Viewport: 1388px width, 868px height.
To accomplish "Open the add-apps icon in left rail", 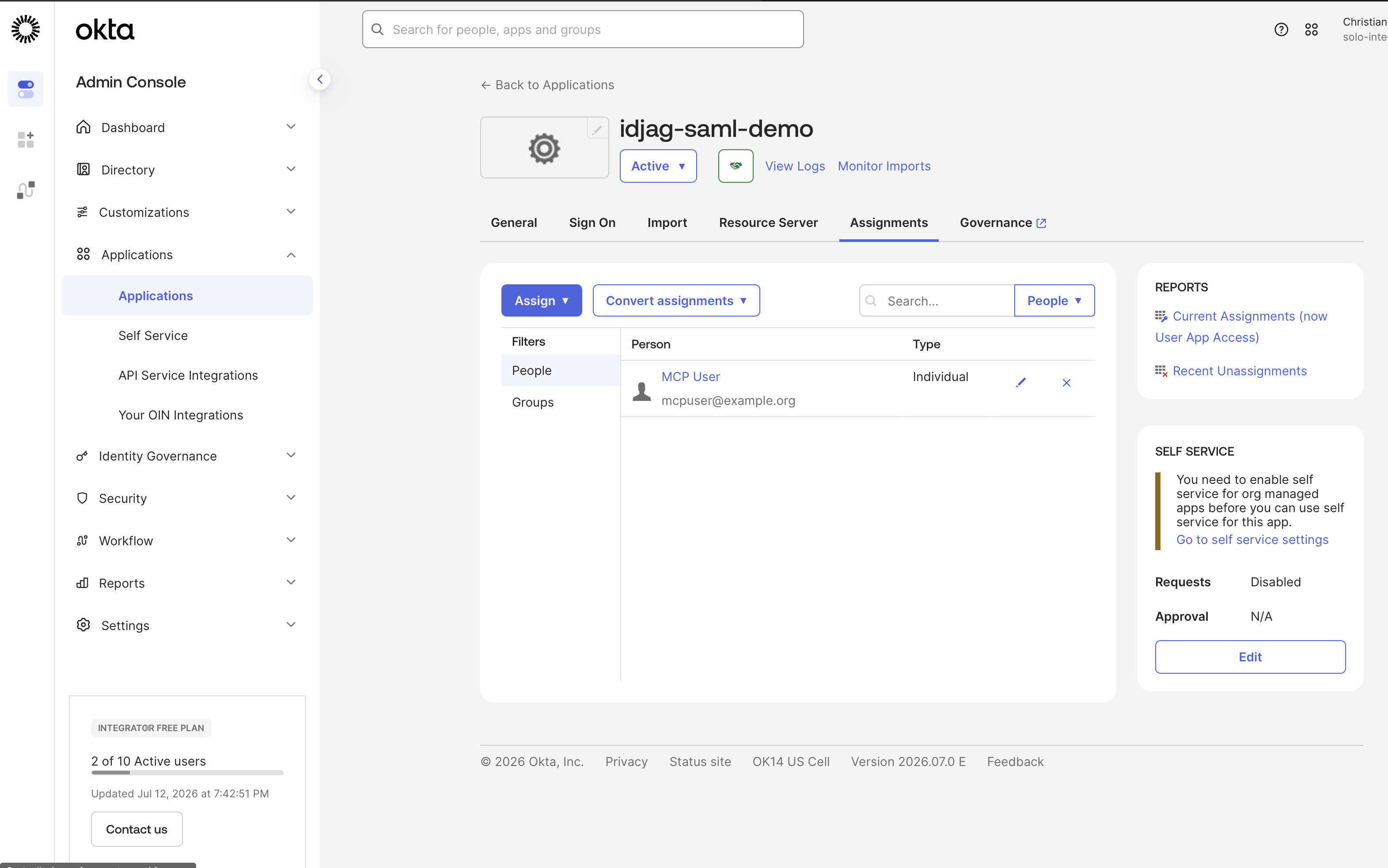I will [26, 140].
